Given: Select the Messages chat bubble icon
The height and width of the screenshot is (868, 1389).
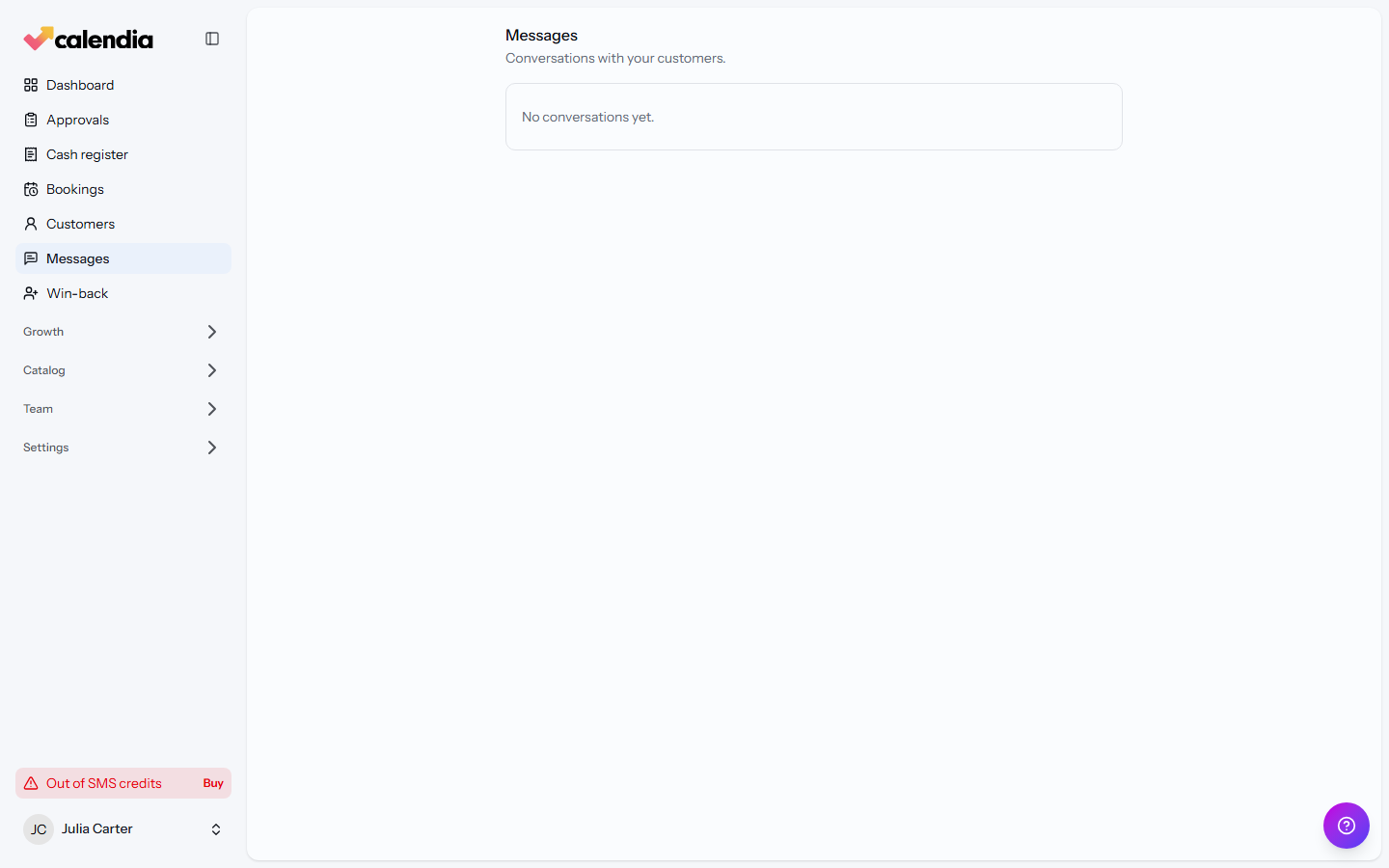Looking at the screenshot, I should [x=31, y=258].
